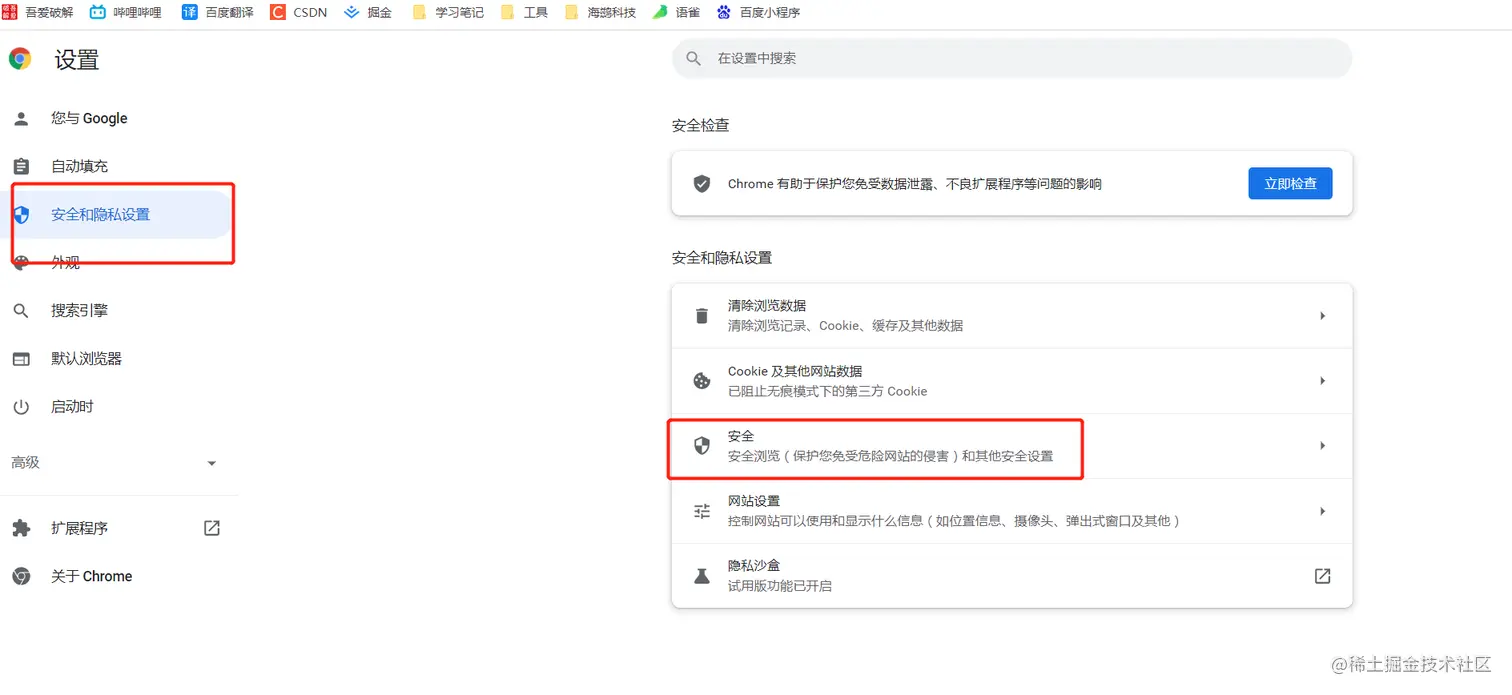Screen dimensions: 1512x695
Task: Click the search icon beside 搜索引擎
Action: point(21,311)
